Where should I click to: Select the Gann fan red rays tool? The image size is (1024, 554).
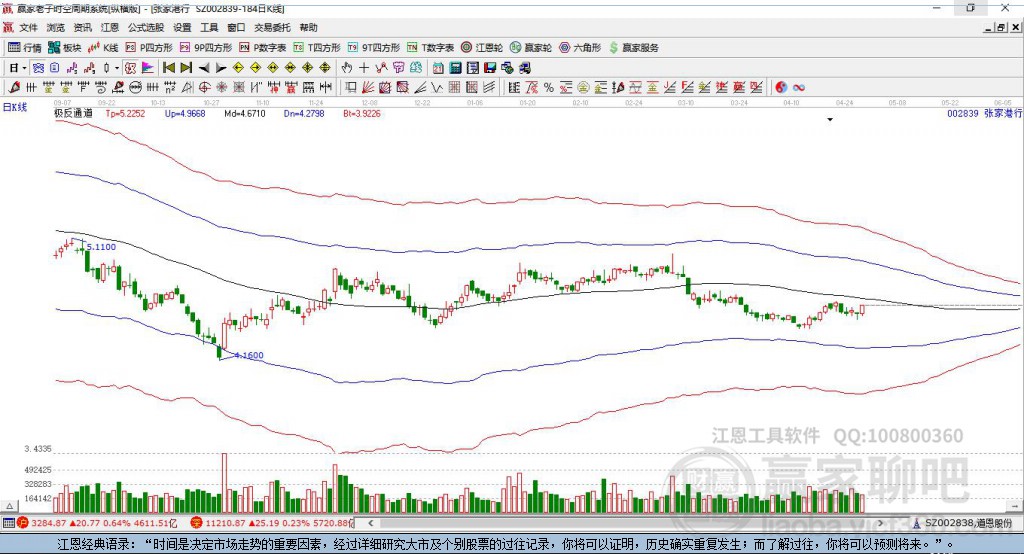click(x=368, y=87)
